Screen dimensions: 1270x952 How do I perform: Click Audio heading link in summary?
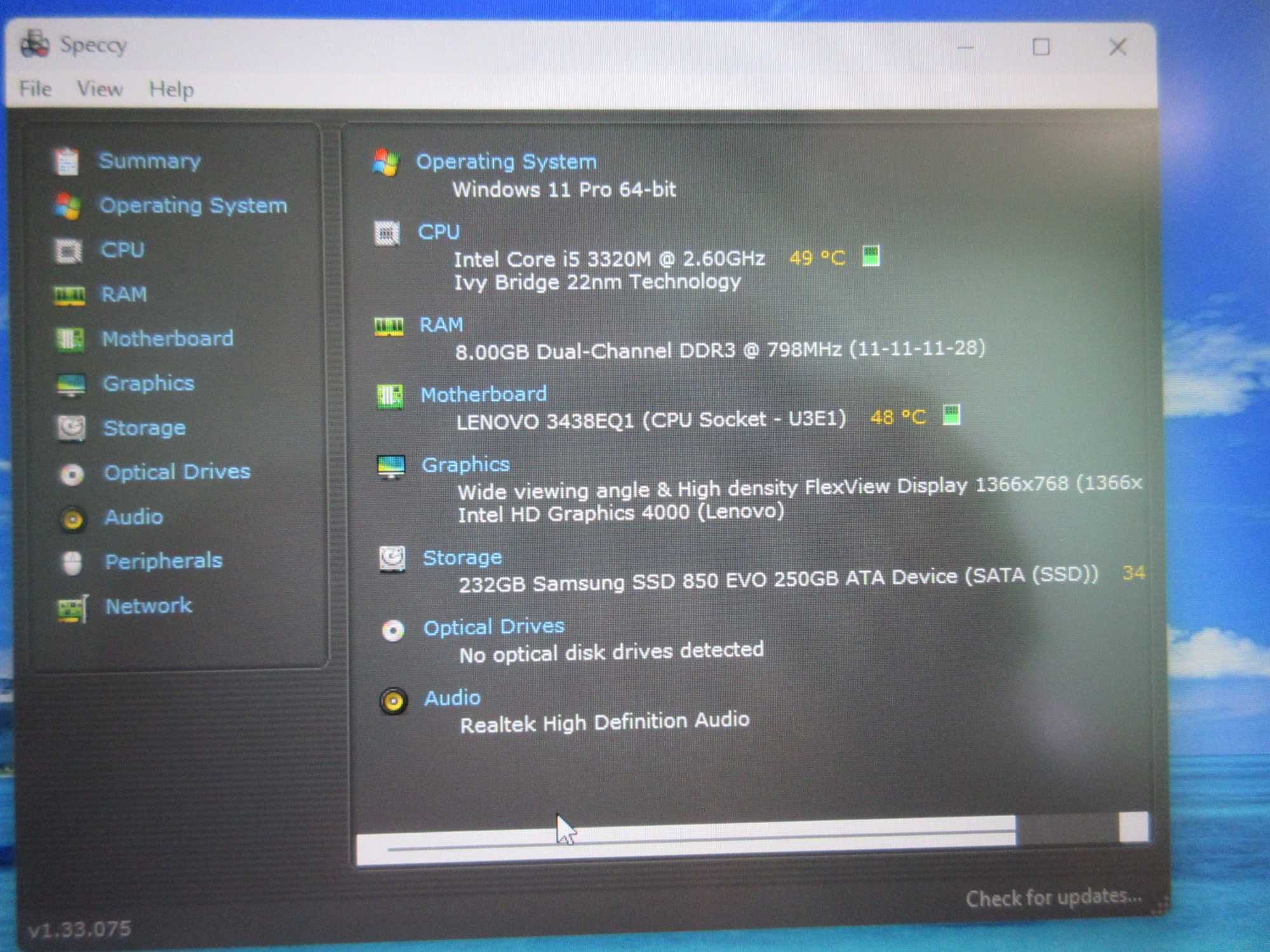[453, 697]
